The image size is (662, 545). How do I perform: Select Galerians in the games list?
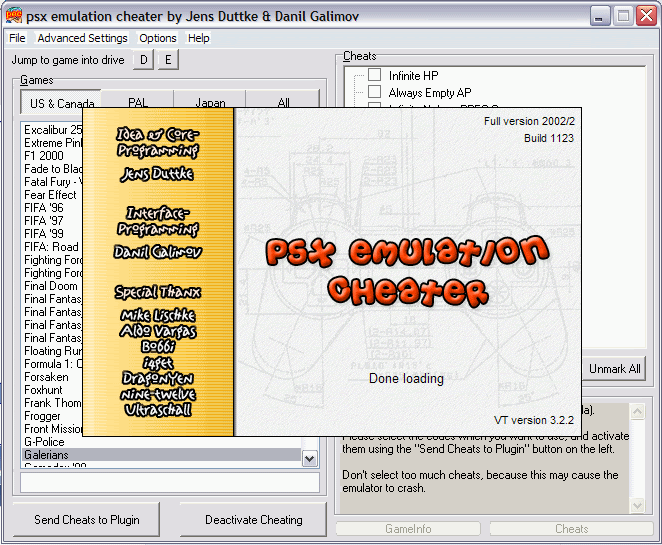(x=162, y=455)
